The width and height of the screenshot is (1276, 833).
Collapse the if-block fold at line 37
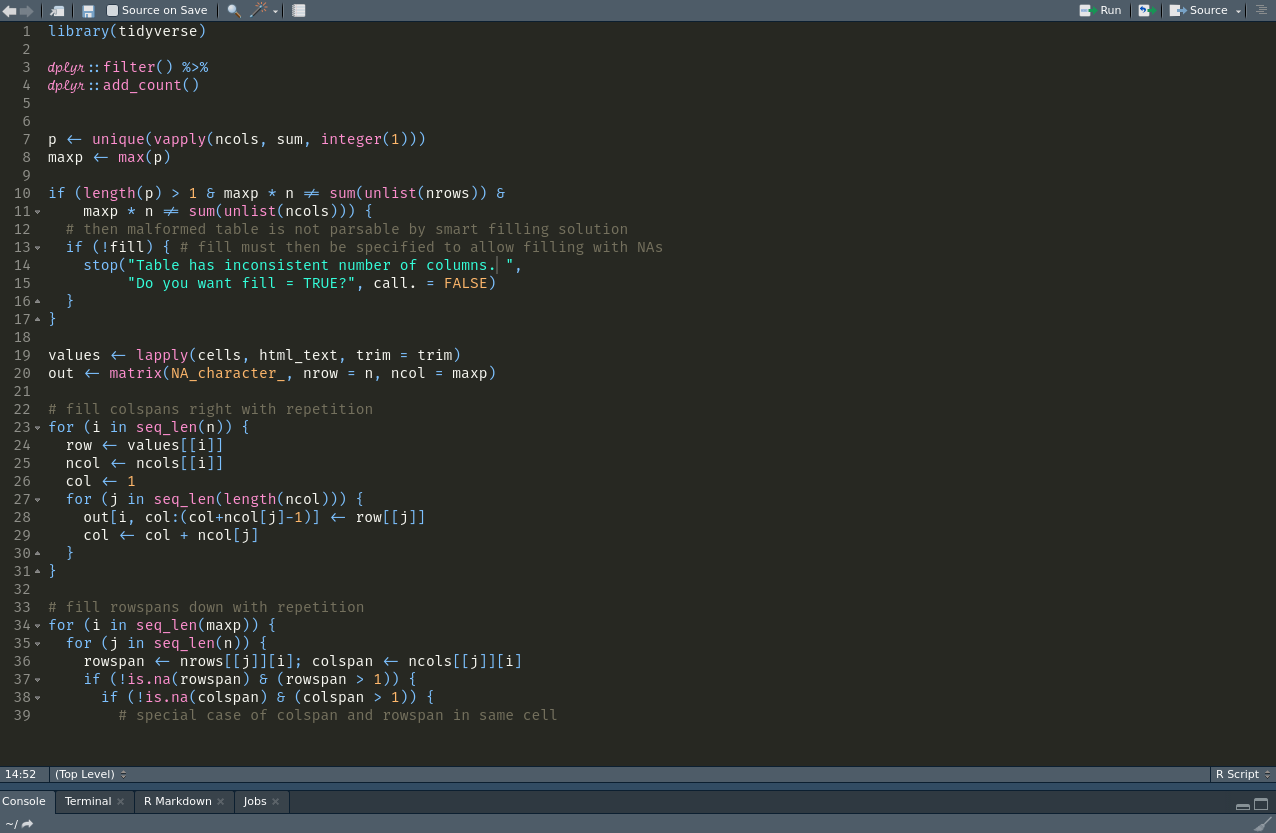(38, 680)
